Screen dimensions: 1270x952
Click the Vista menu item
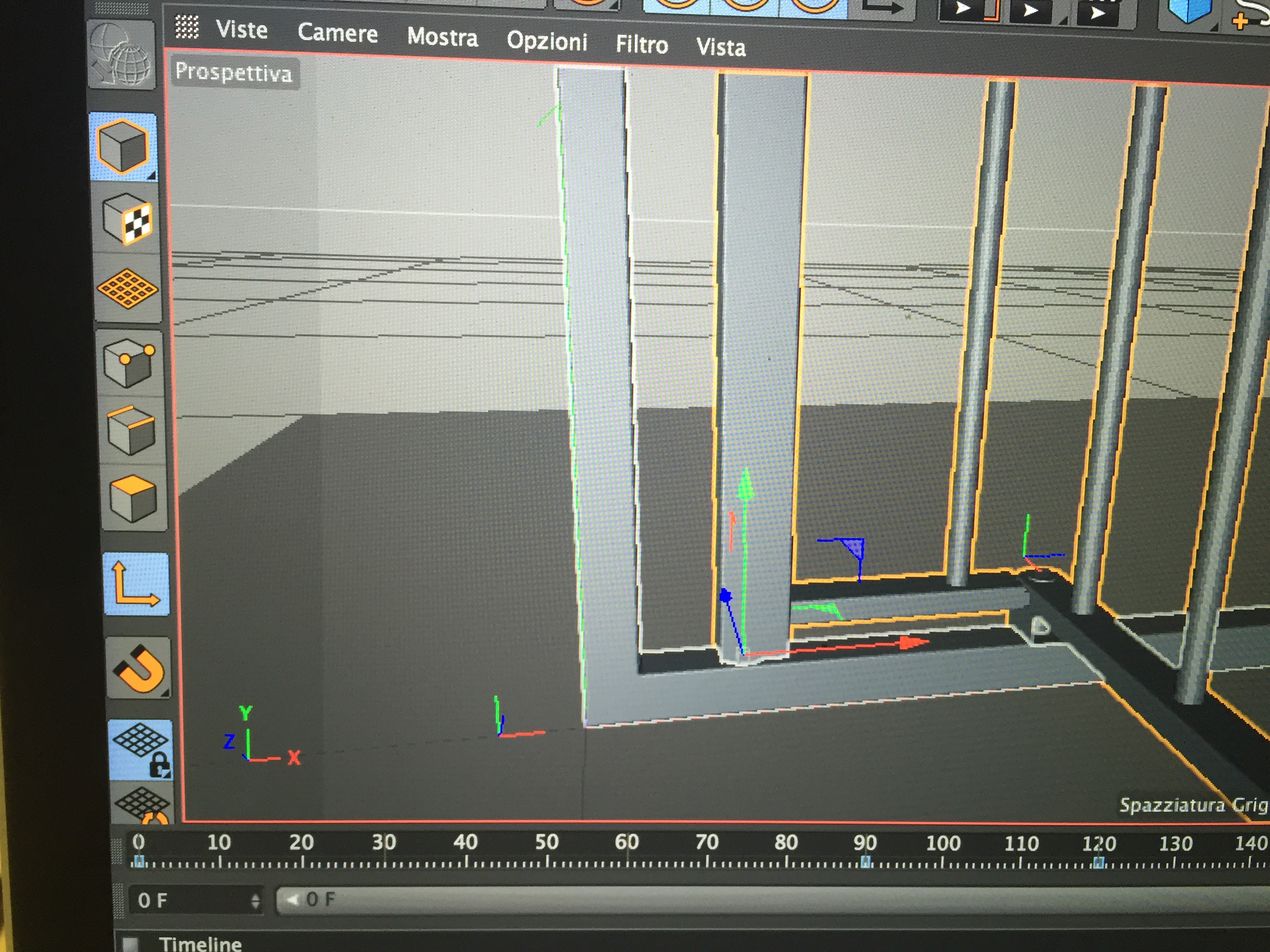(721, 47)
